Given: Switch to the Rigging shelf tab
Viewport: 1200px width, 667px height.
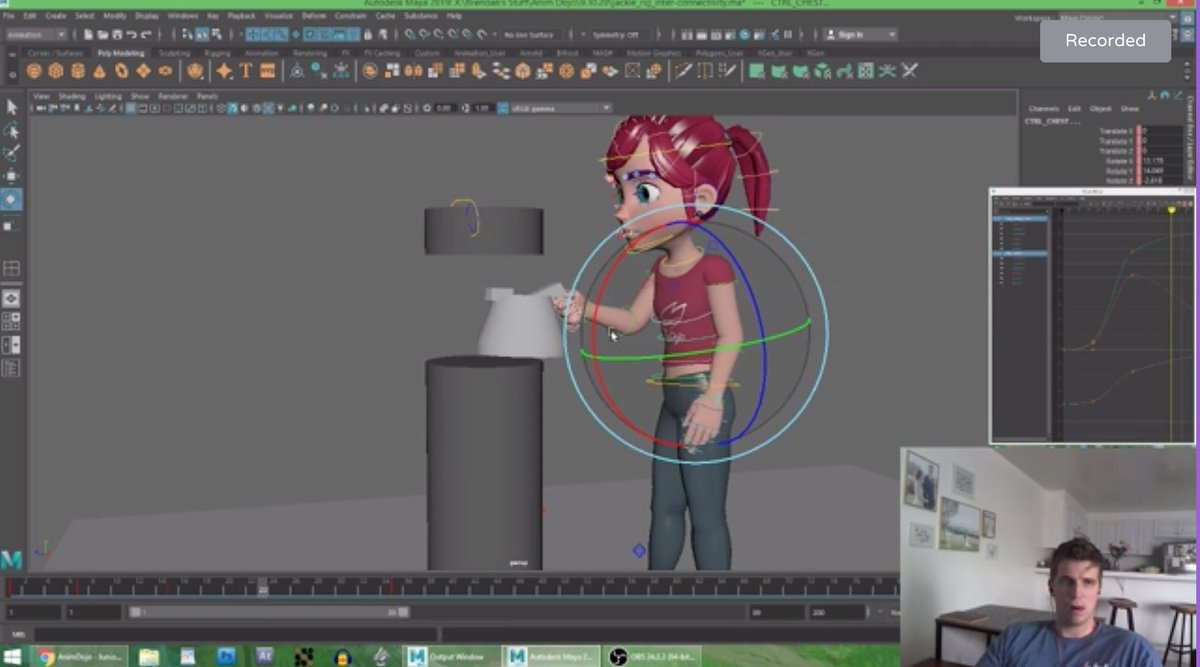Looking at the screenshot, I should pyautogui.click(x=218, y=53).
